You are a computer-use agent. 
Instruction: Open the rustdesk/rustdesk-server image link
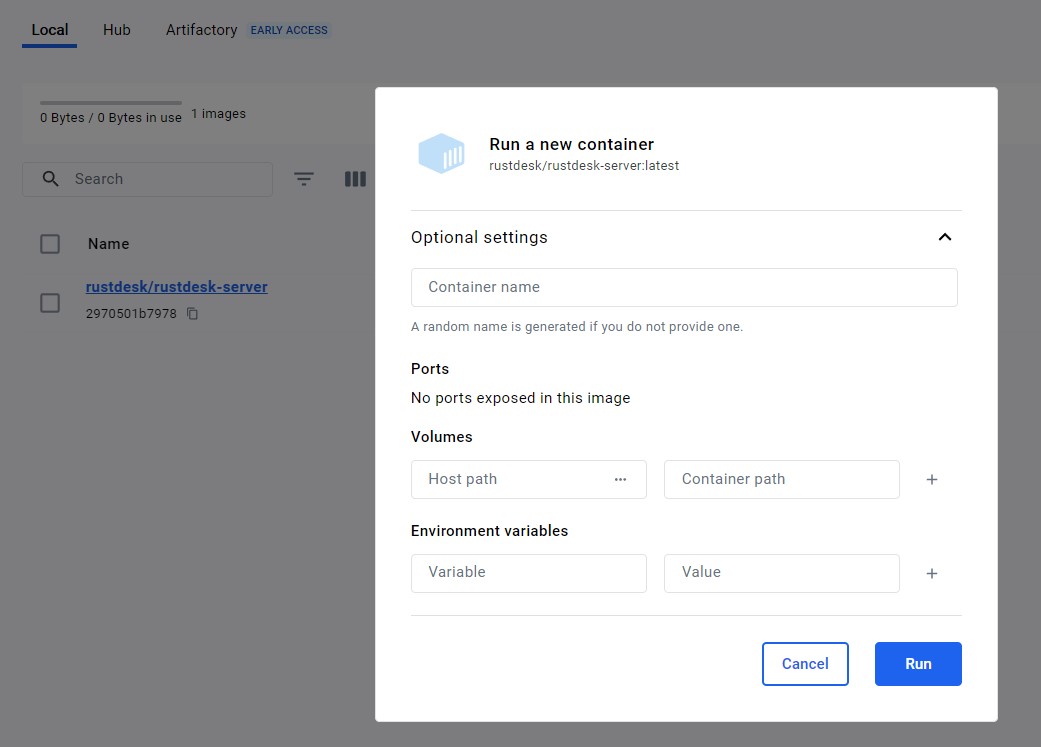177,287
